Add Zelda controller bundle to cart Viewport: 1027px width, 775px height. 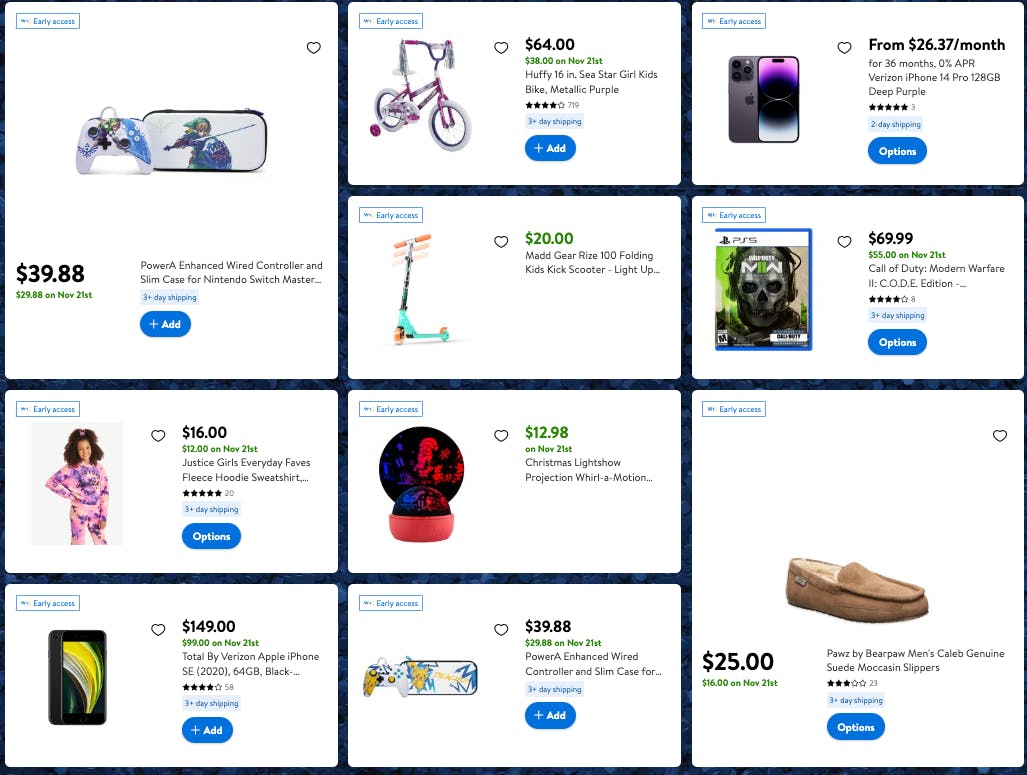coord(165,324)
